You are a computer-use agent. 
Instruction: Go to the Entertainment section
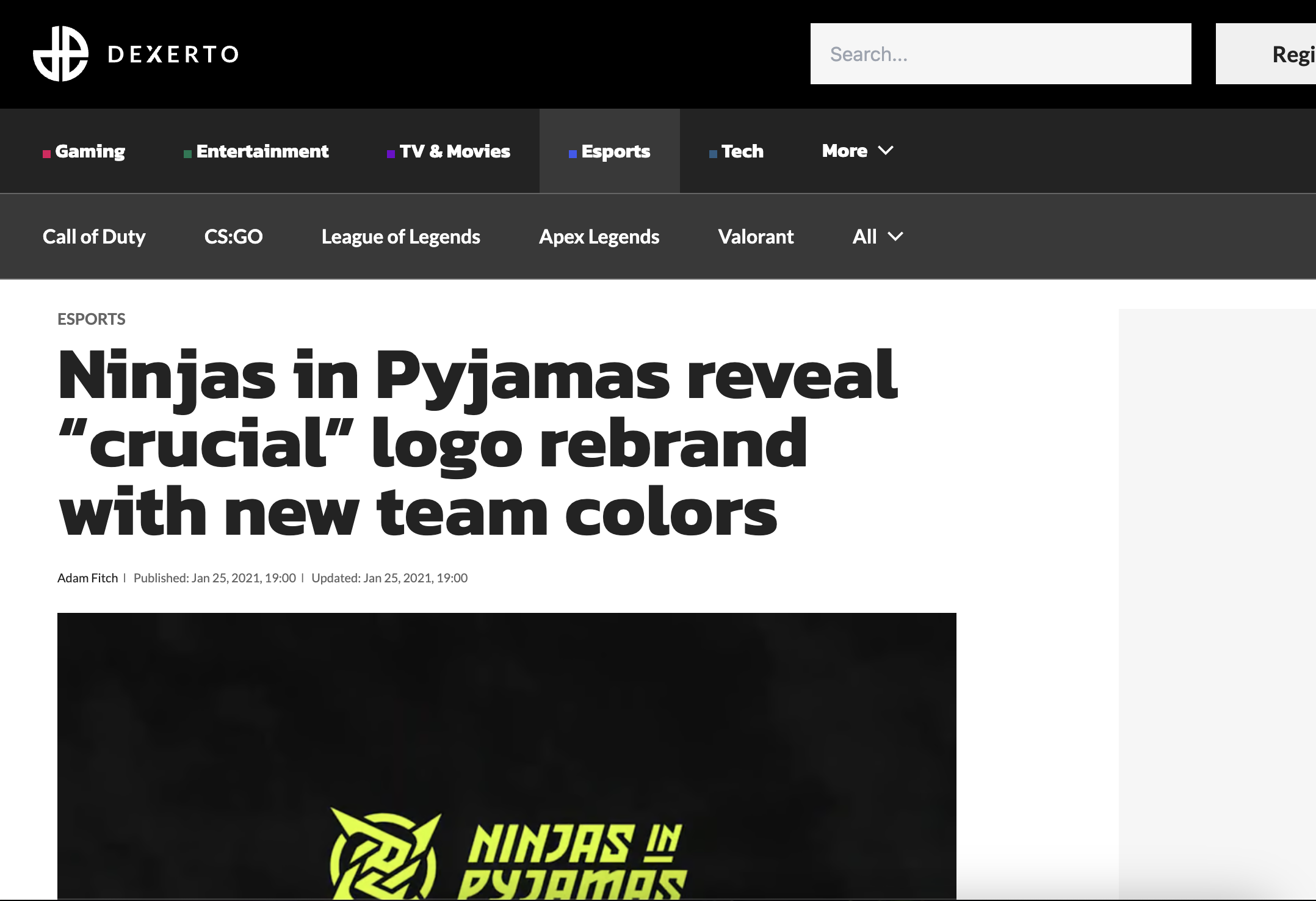262,151
